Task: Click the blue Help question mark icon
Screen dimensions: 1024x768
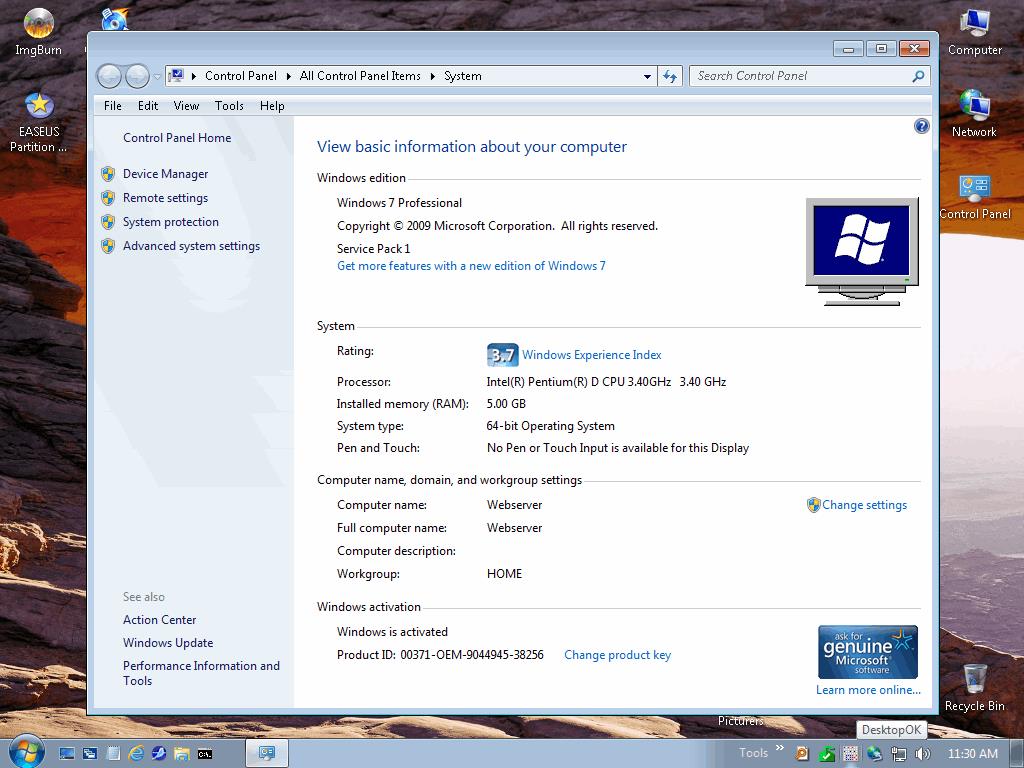Action: [x=921, y=126]
